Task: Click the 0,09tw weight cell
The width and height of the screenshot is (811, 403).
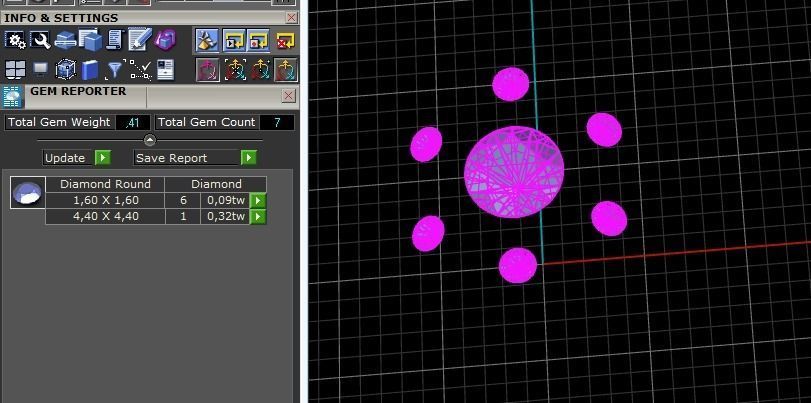Action: tap(226, 201)
